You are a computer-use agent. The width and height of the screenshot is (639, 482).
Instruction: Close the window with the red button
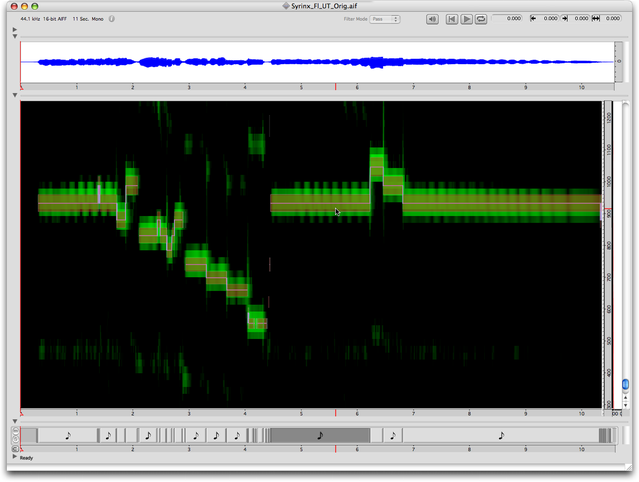pos(14,6)
